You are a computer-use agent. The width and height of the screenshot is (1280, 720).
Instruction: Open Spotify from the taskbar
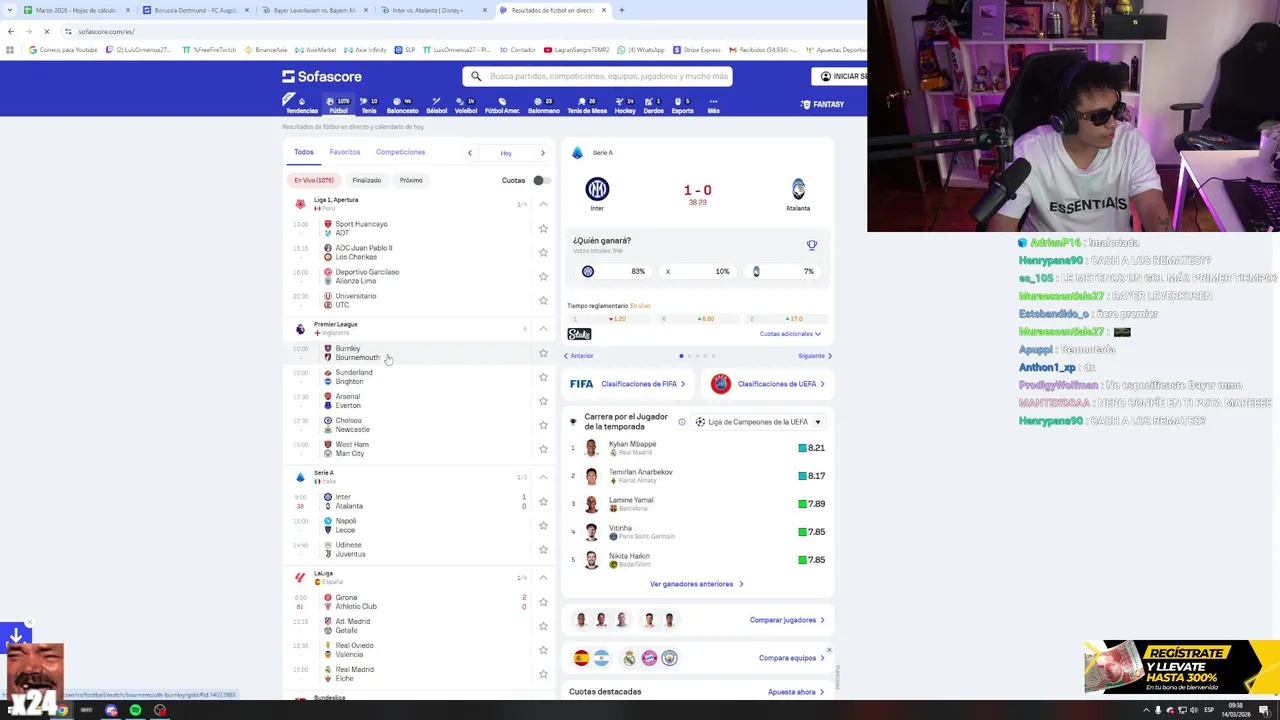[x=135, y=710]
